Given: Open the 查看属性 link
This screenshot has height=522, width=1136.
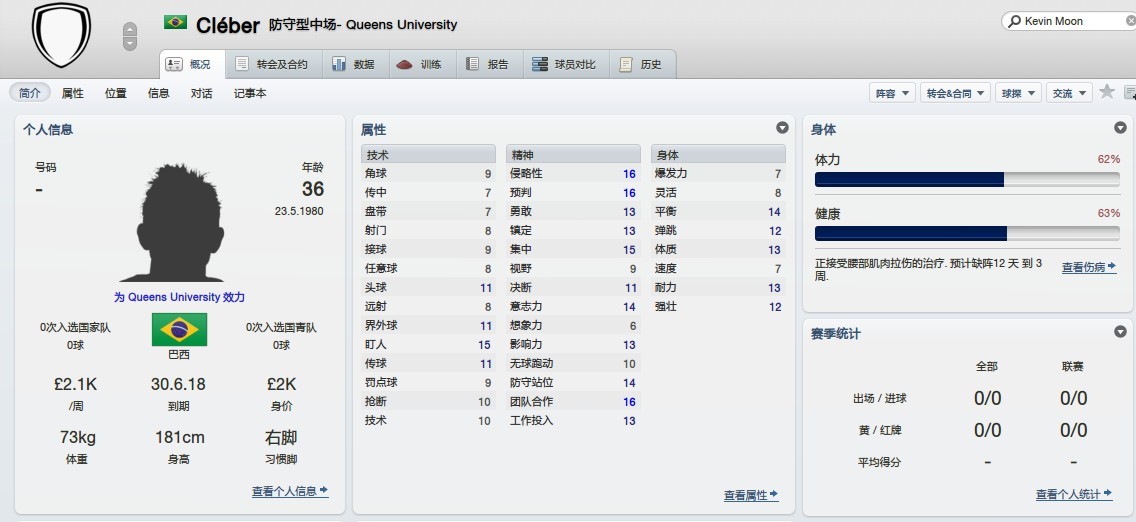Looking at the screenshot, I should [751, 495].
